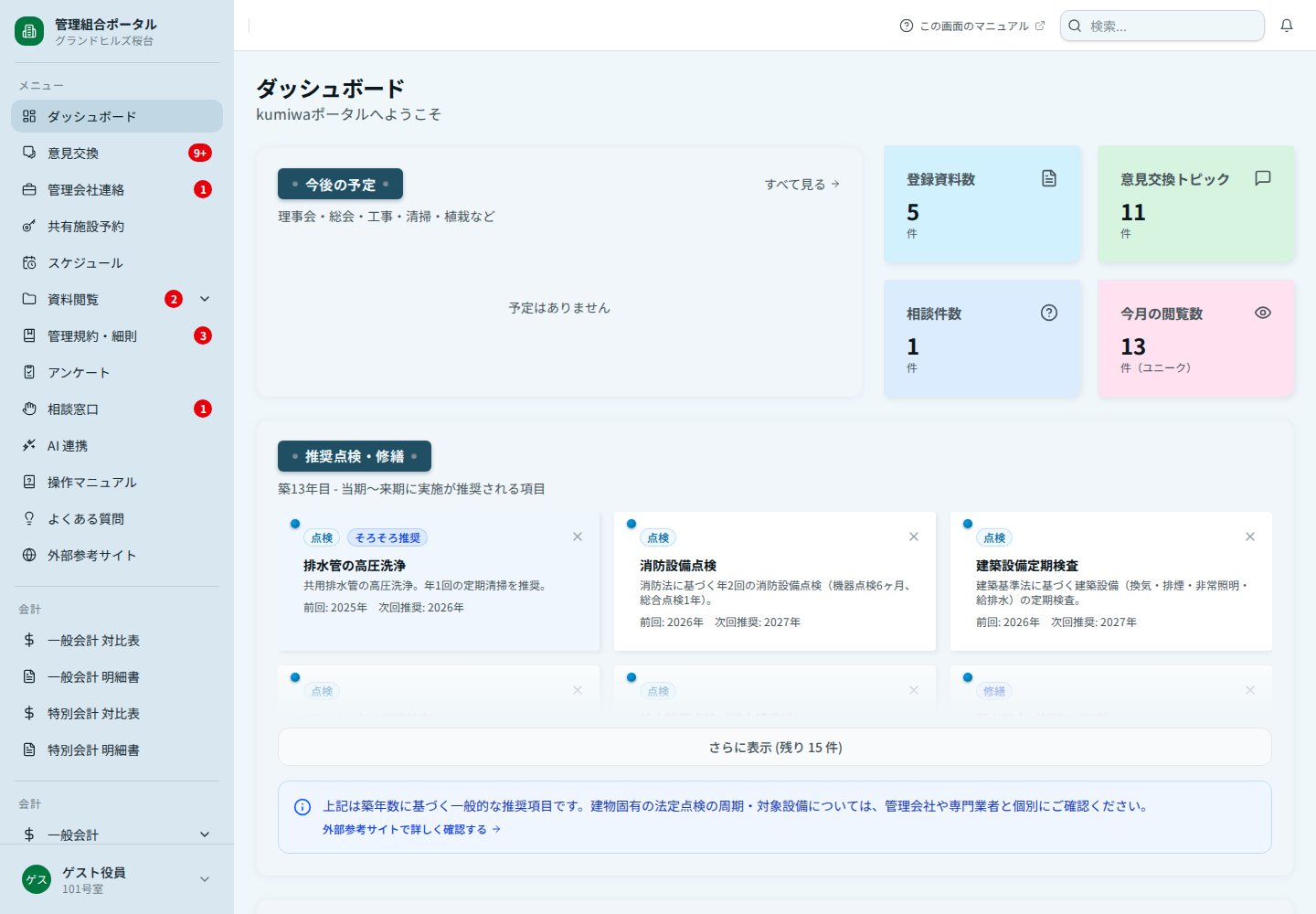Open 共有施設予約 menu item
The width and height of the screenshot is (1316, 914).
coord(117,226)
